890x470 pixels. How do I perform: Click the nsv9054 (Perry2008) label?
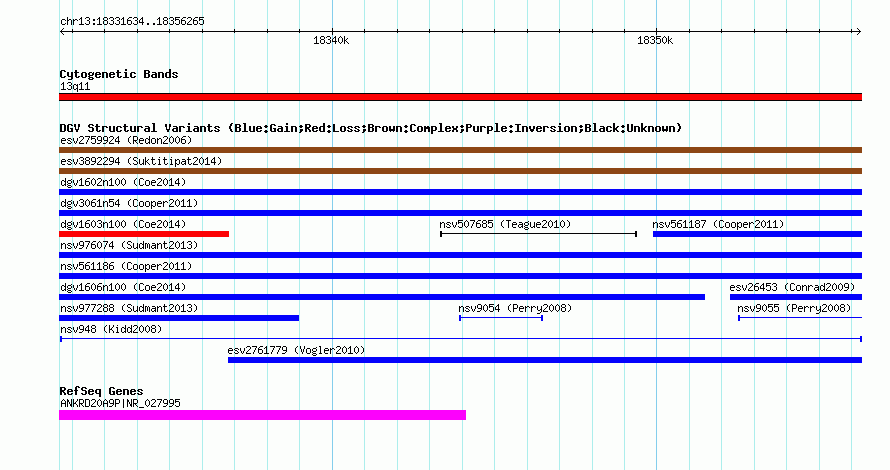(x=515, y=308)
